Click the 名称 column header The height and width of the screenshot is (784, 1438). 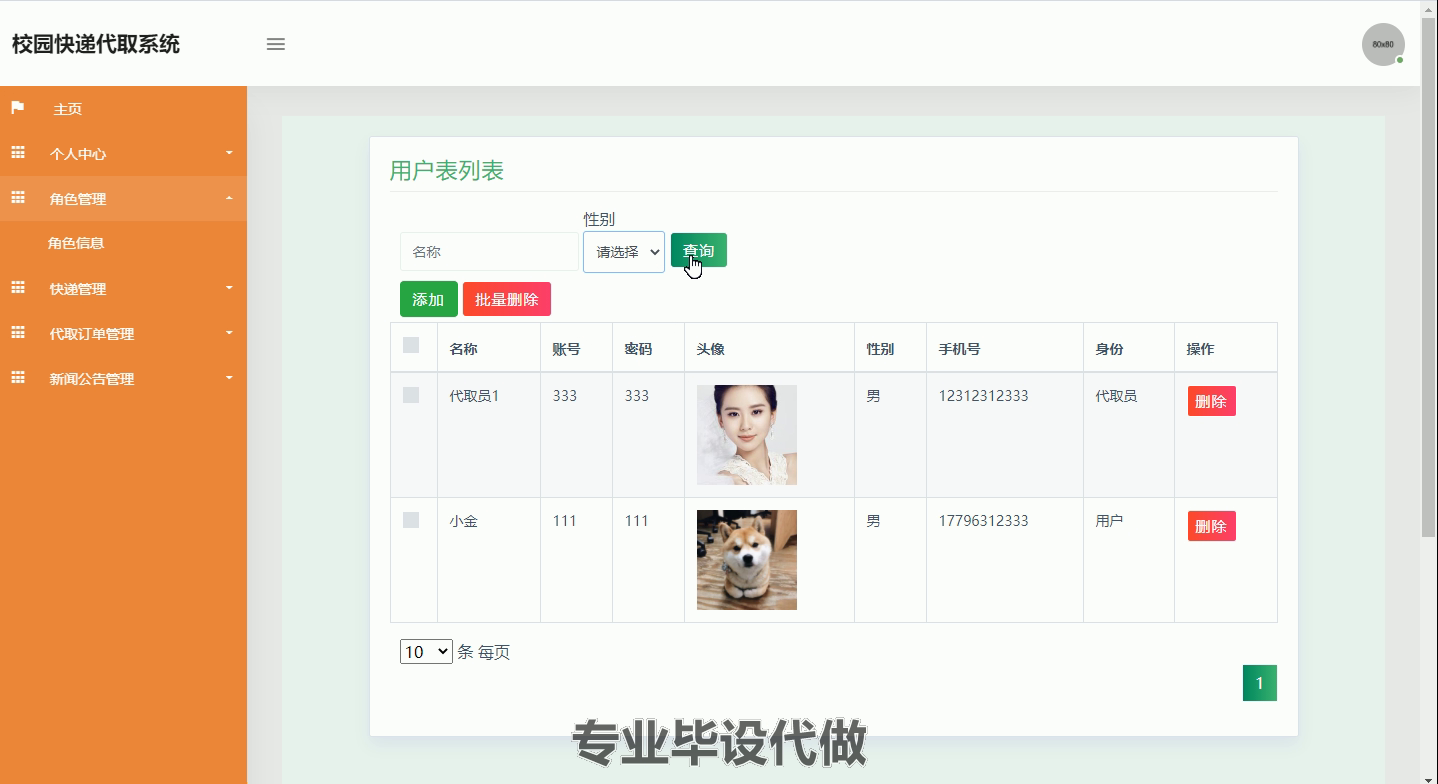tap(463, 349)
